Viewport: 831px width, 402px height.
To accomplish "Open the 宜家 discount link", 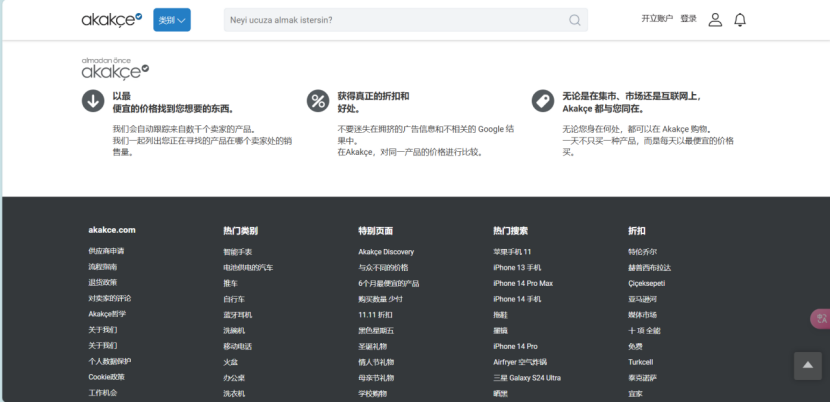I will pyautogui.click(x=635, y=394).
